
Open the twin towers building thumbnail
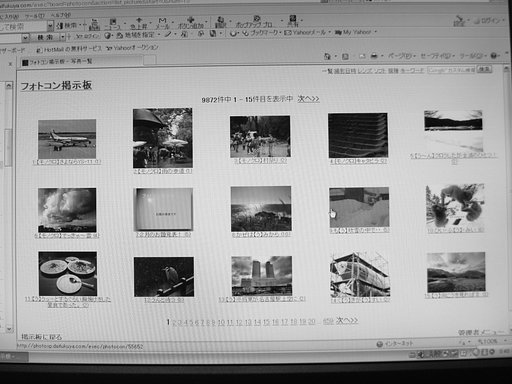coord(262,276)
